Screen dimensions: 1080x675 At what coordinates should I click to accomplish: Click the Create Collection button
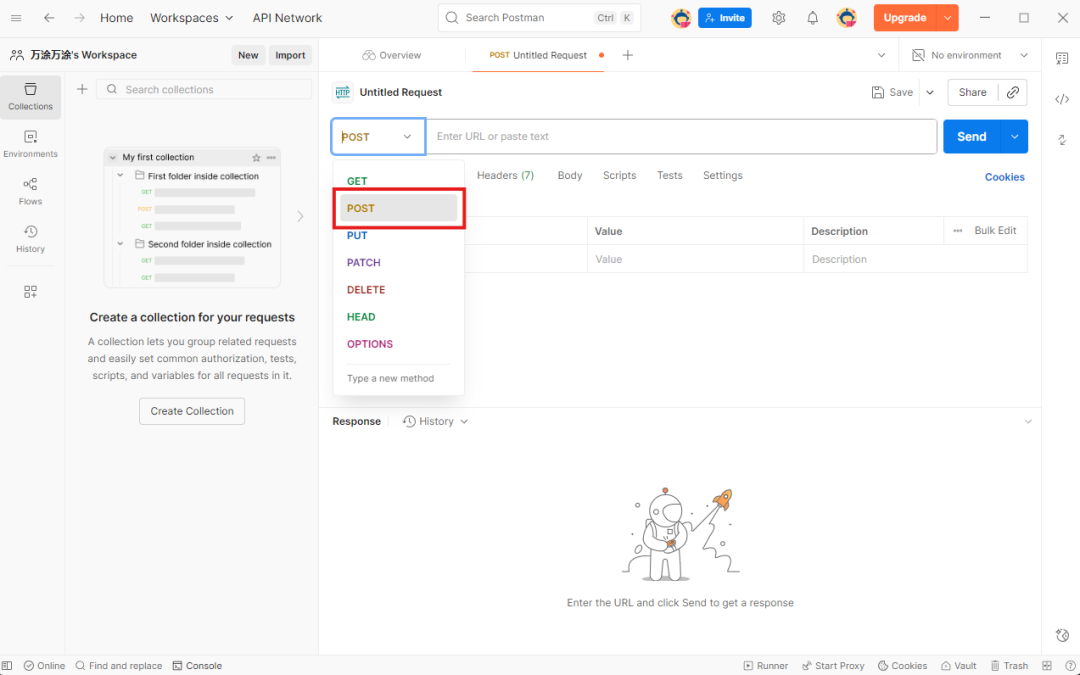[x=192, y=411]
